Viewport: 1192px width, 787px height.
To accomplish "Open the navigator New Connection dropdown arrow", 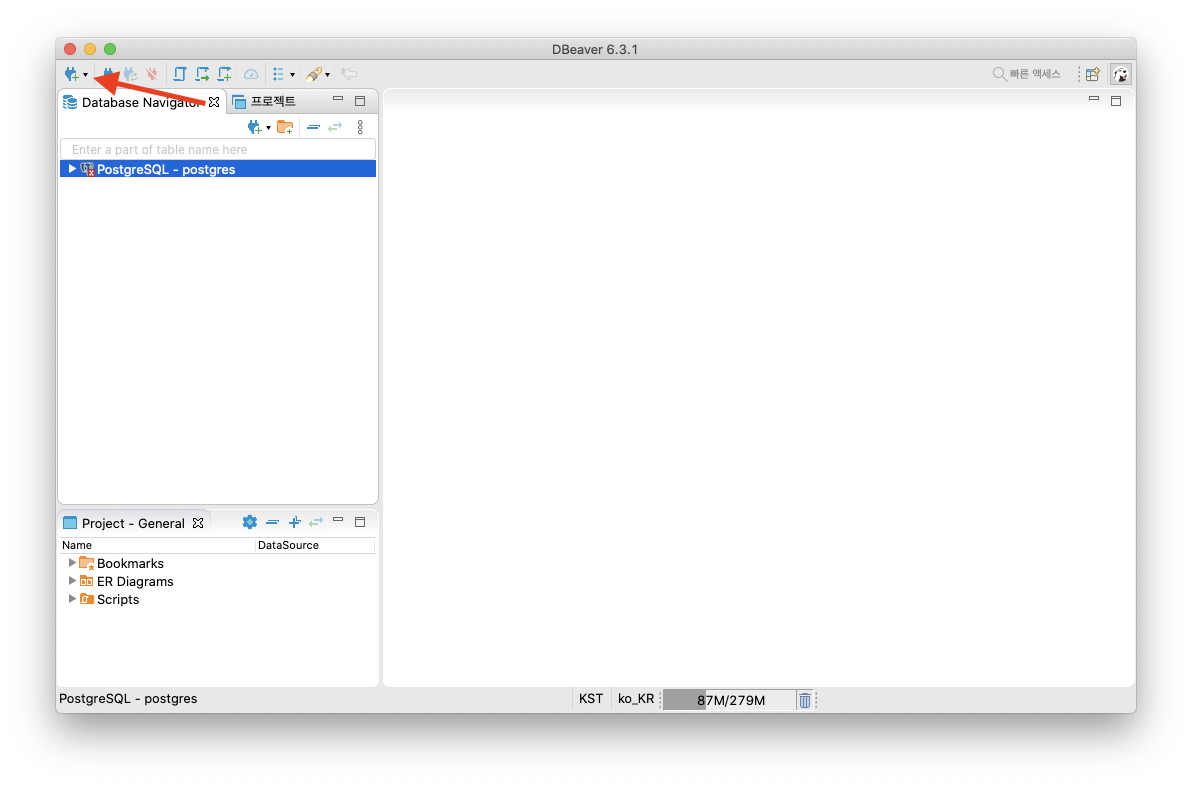I will pos(268,128).
